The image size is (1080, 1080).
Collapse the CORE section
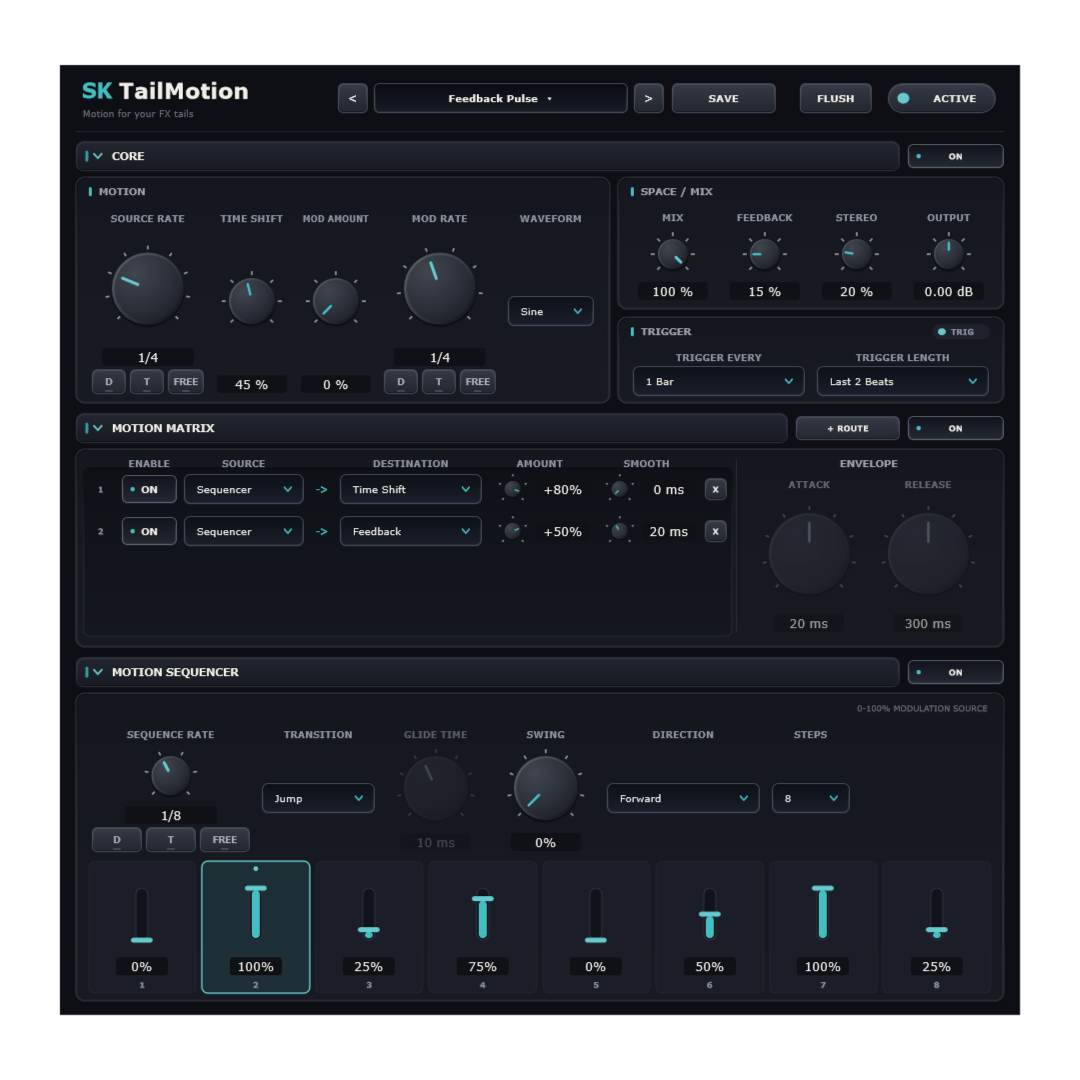[98, 156]
